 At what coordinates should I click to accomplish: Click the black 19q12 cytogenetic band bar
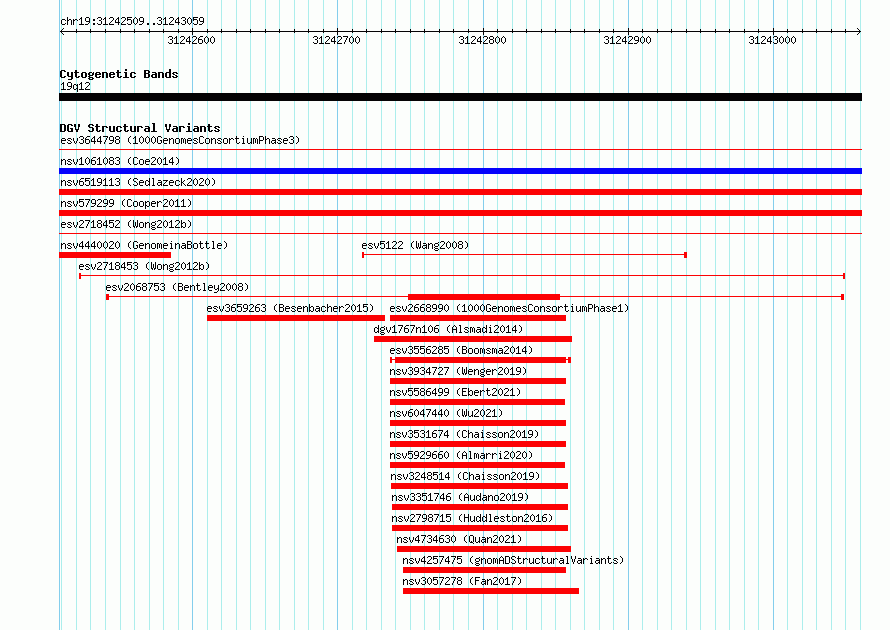click(460, 97)
